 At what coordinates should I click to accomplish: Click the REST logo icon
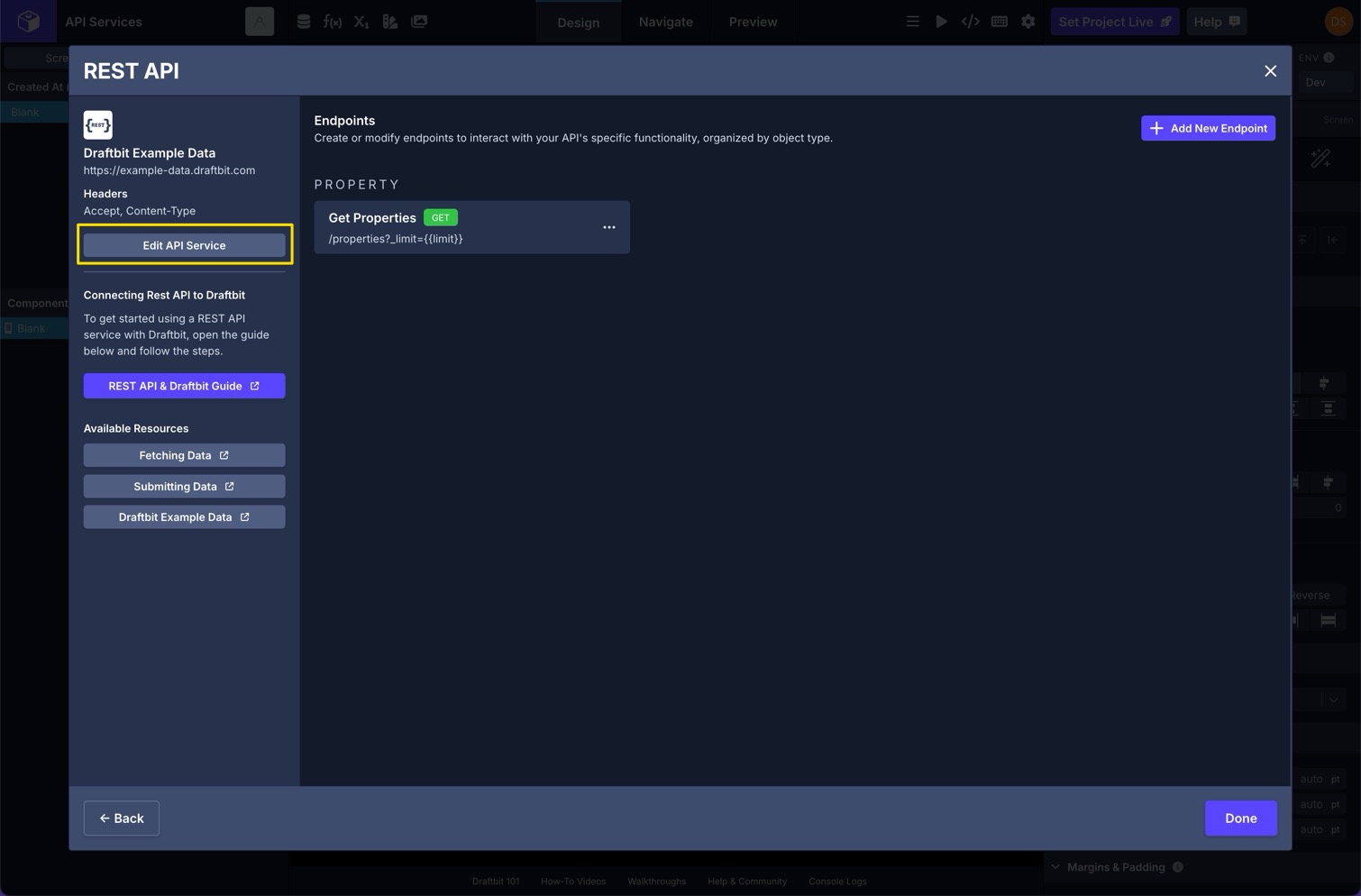[x=98, y=124]
